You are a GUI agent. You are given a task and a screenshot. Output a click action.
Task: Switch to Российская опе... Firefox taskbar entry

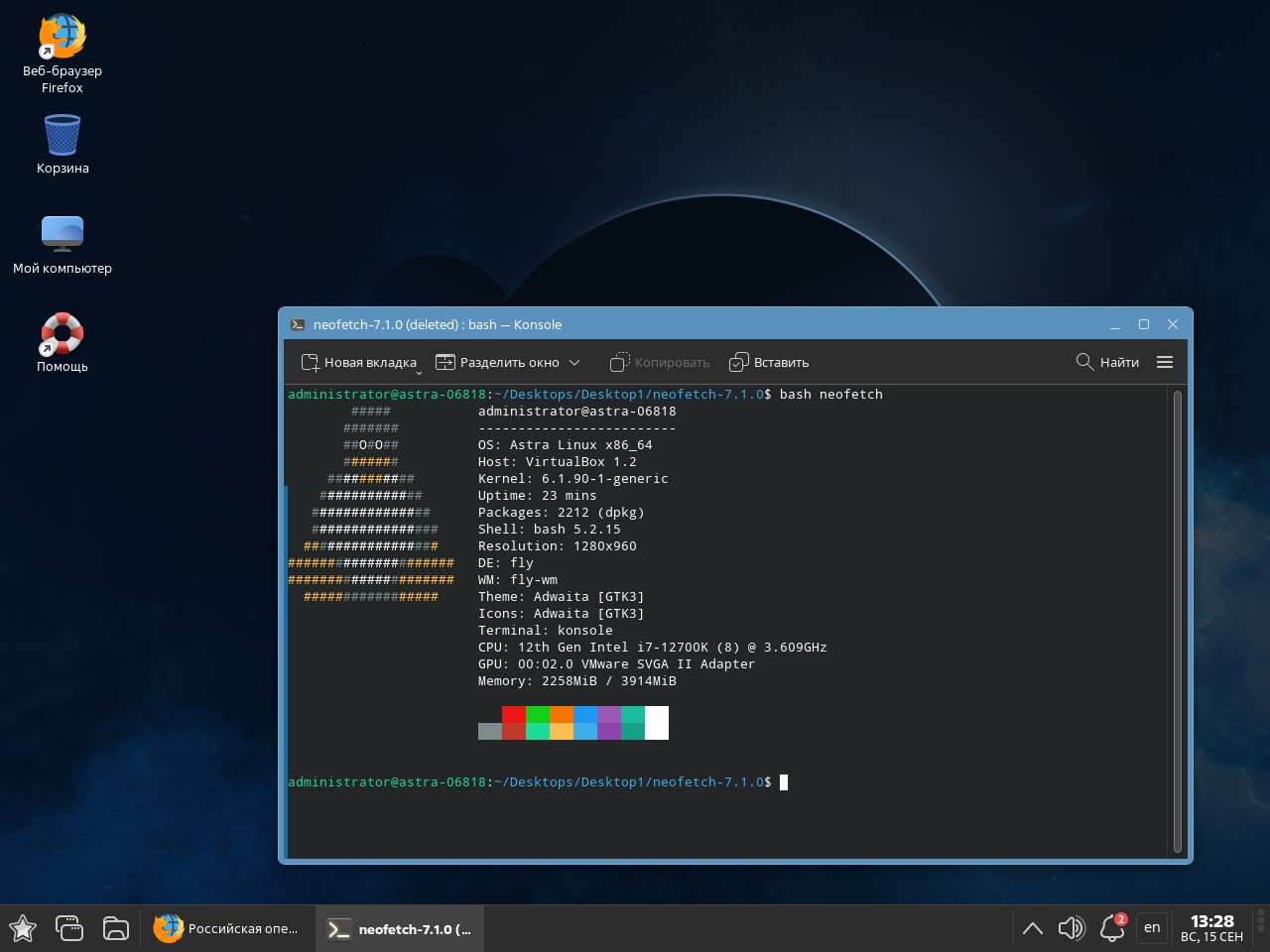pos(228,929)
